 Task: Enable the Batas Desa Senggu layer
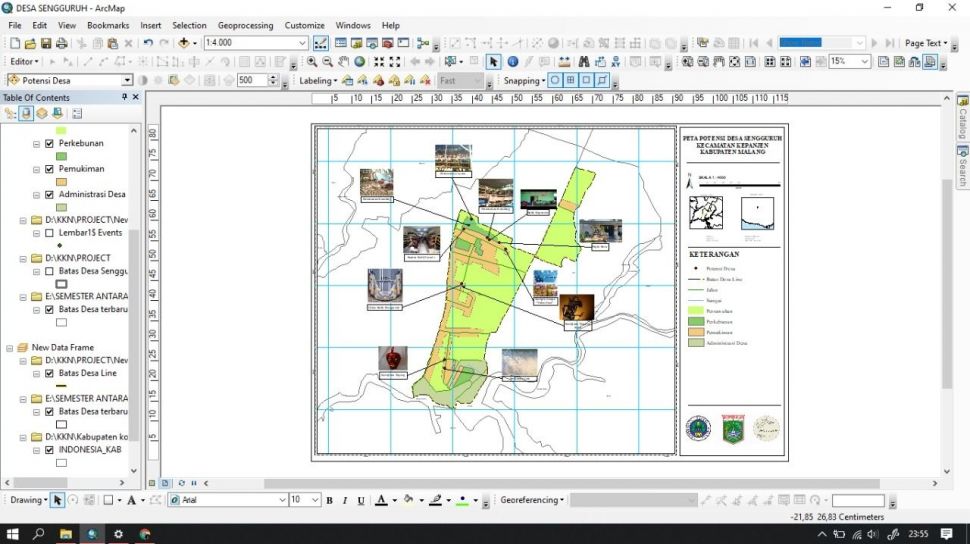pos(49,272)
